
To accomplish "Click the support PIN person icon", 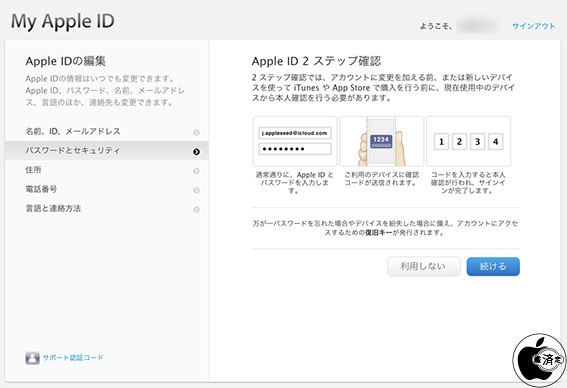I will click(32, 358).
